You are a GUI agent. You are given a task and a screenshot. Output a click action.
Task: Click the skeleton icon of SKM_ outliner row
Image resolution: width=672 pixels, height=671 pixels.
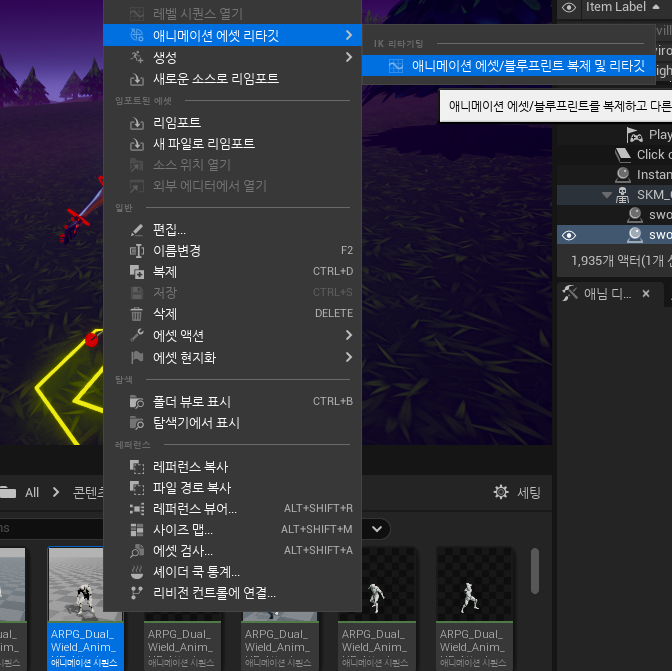click(x=622, y=195)
